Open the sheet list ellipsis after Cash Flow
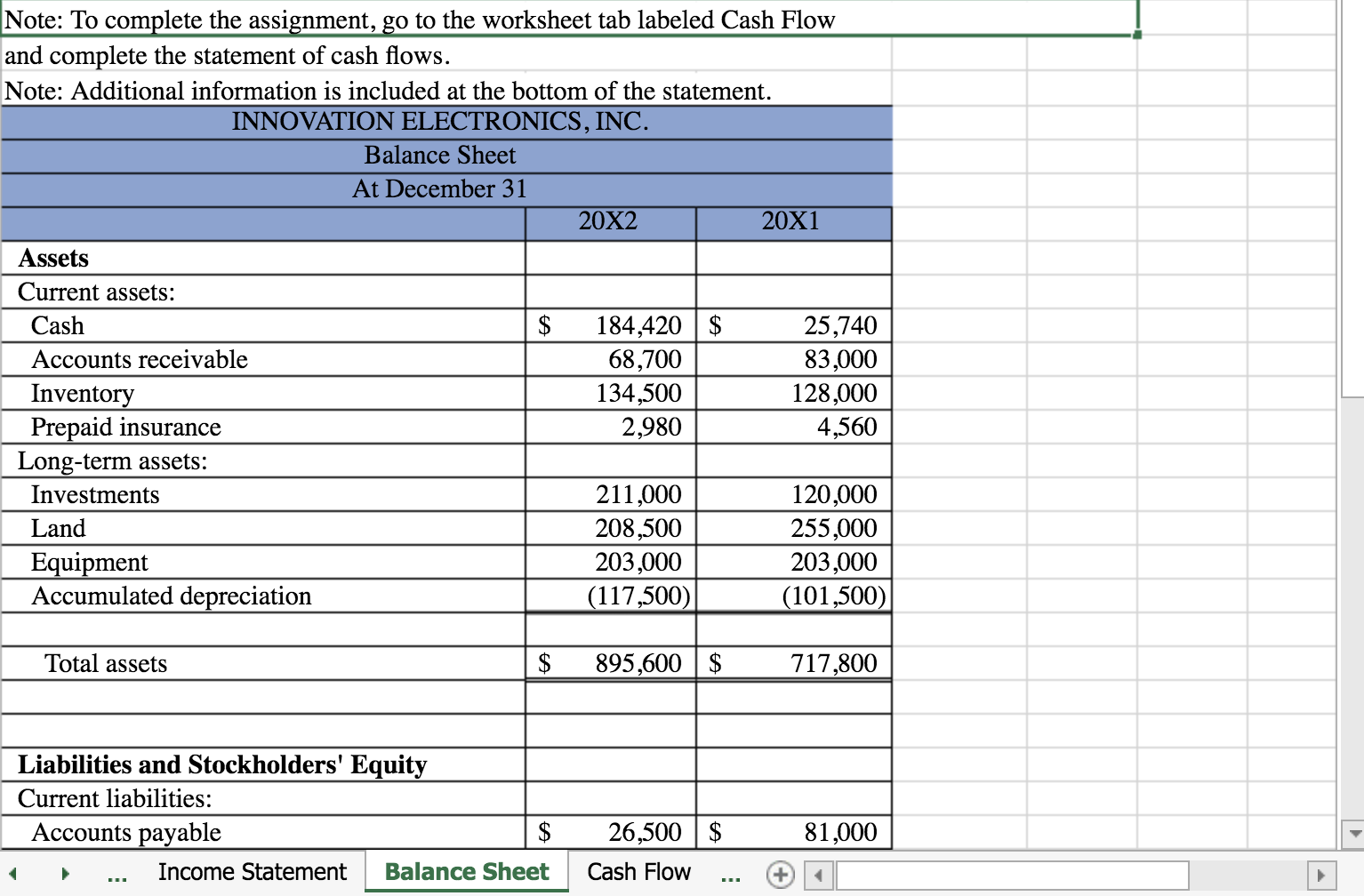 pos(731,875)
